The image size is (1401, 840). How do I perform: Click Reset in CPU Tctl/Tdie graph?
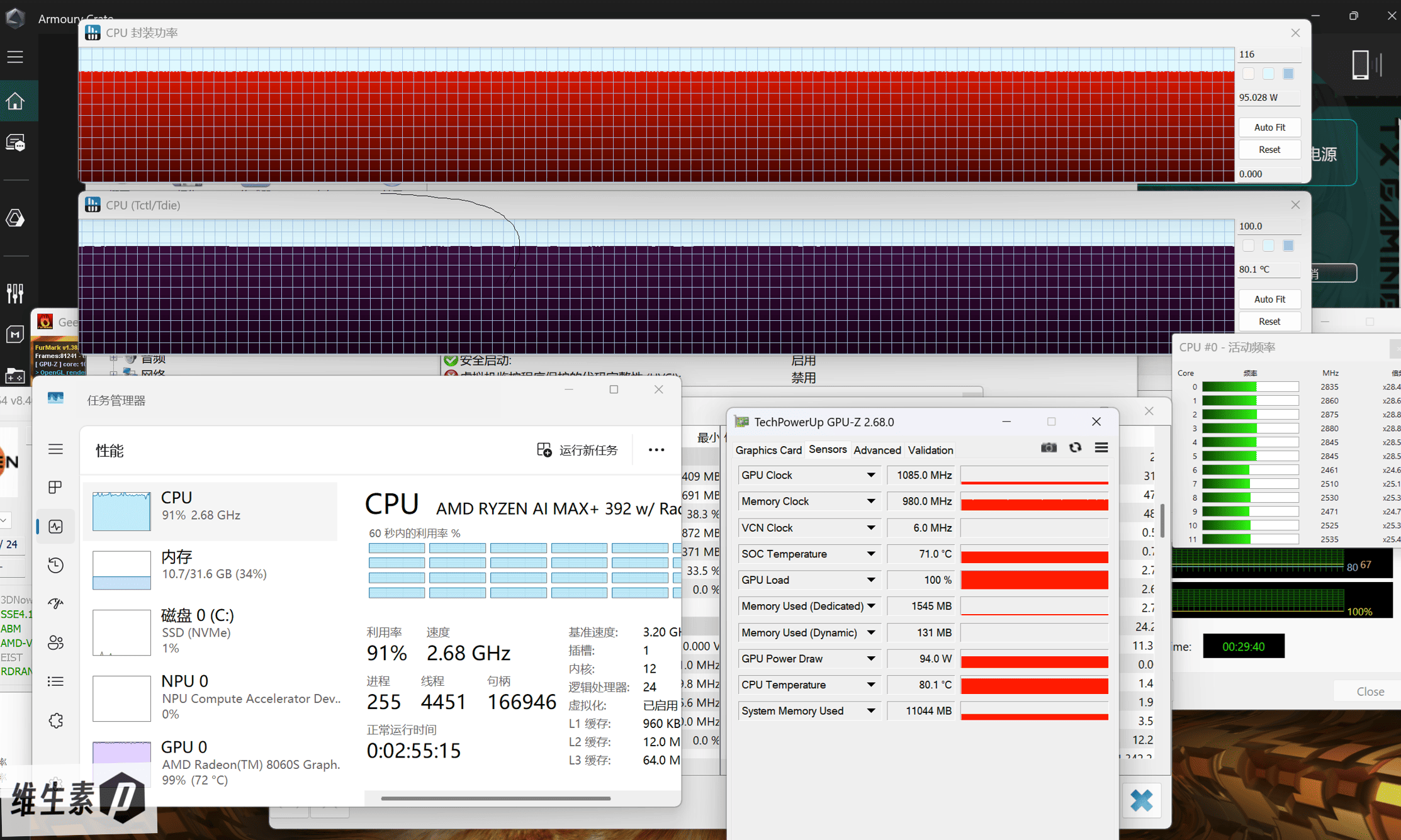[1269, 322]
